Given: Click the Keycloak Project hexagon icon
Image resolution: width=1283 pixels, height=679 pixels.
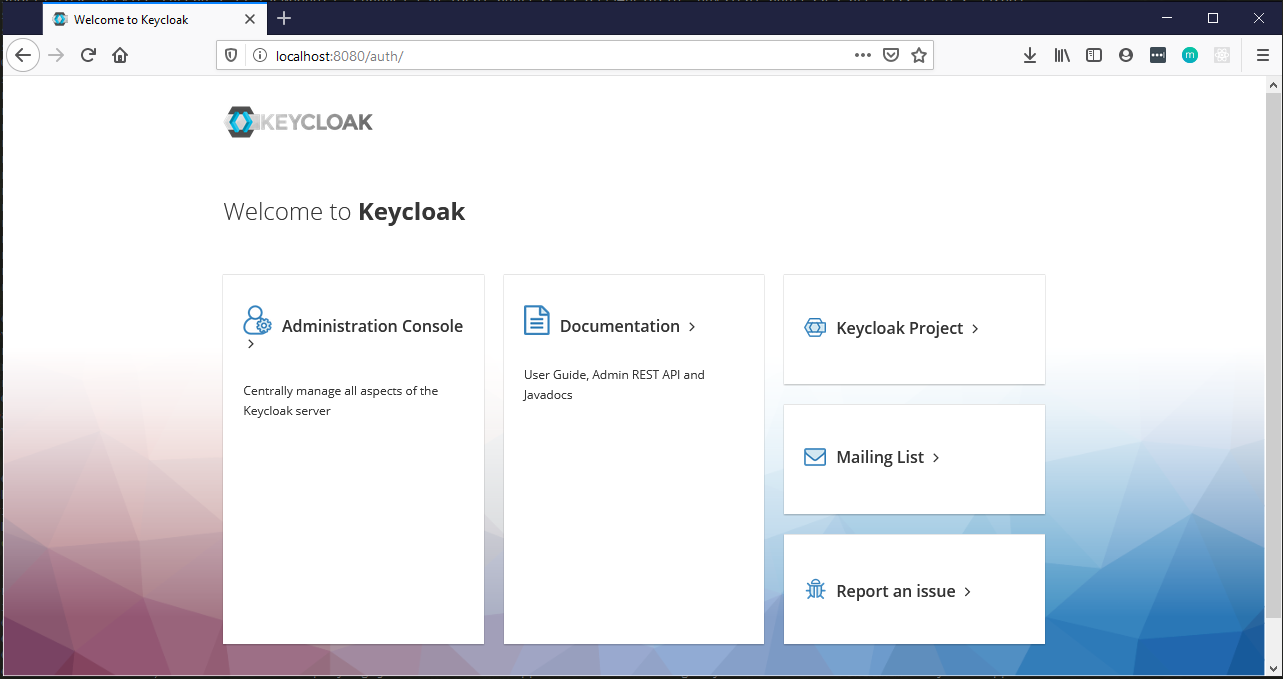Looking at the screenshot, I should (815, 328).
